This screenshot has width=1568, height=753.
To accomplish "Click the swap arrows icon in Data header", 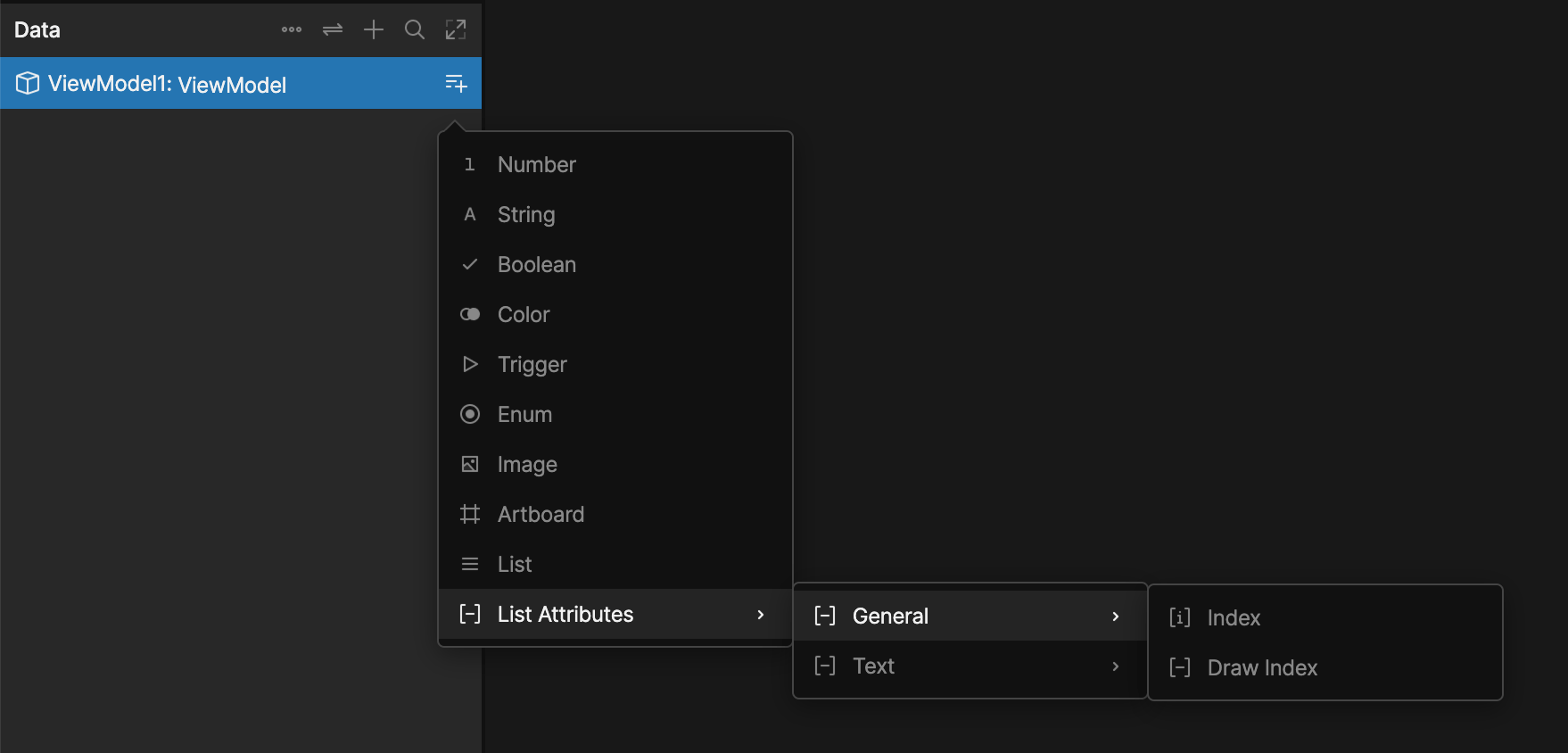I will pyautogui.click(x=333, y=29).
